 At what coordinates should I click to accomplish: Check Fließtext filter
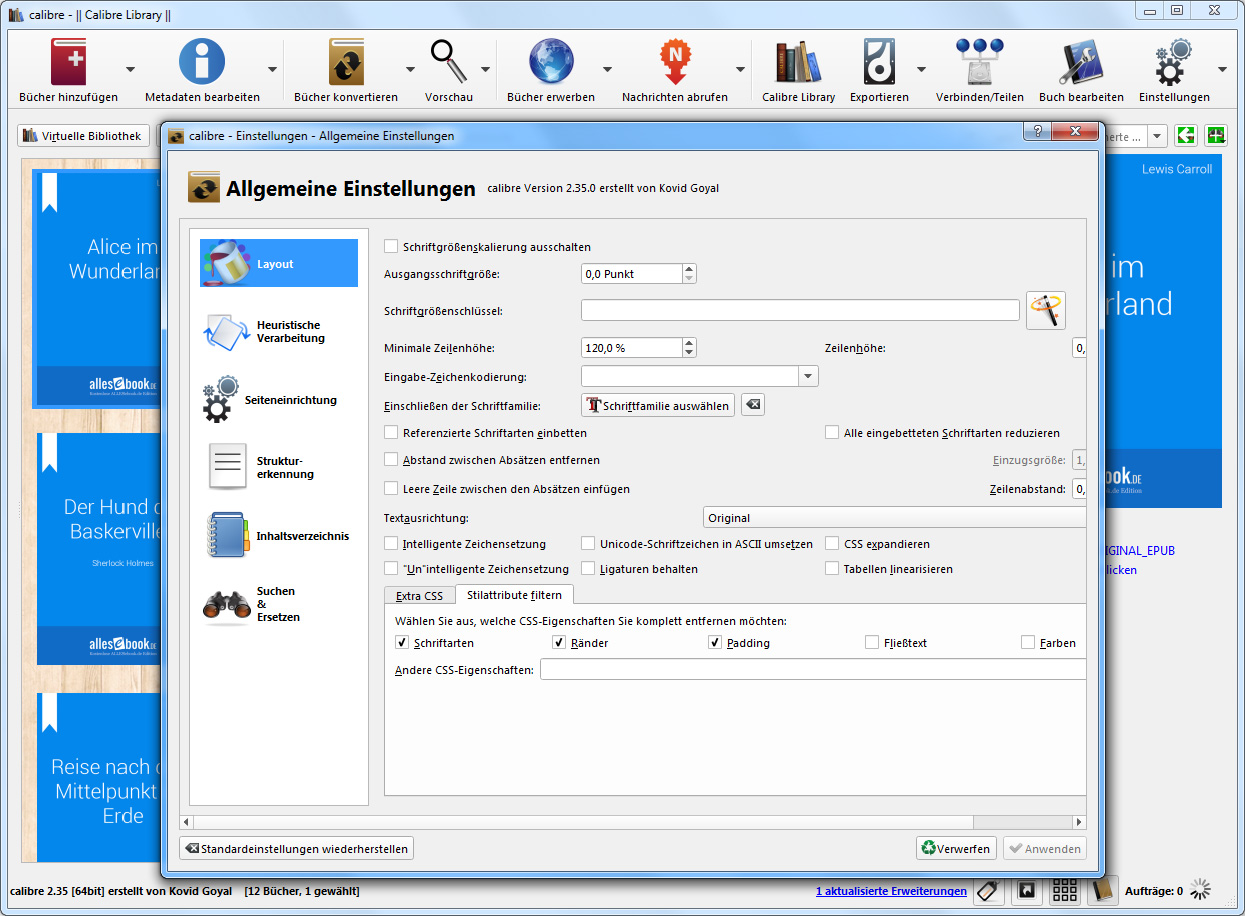(x=872, y=642)
